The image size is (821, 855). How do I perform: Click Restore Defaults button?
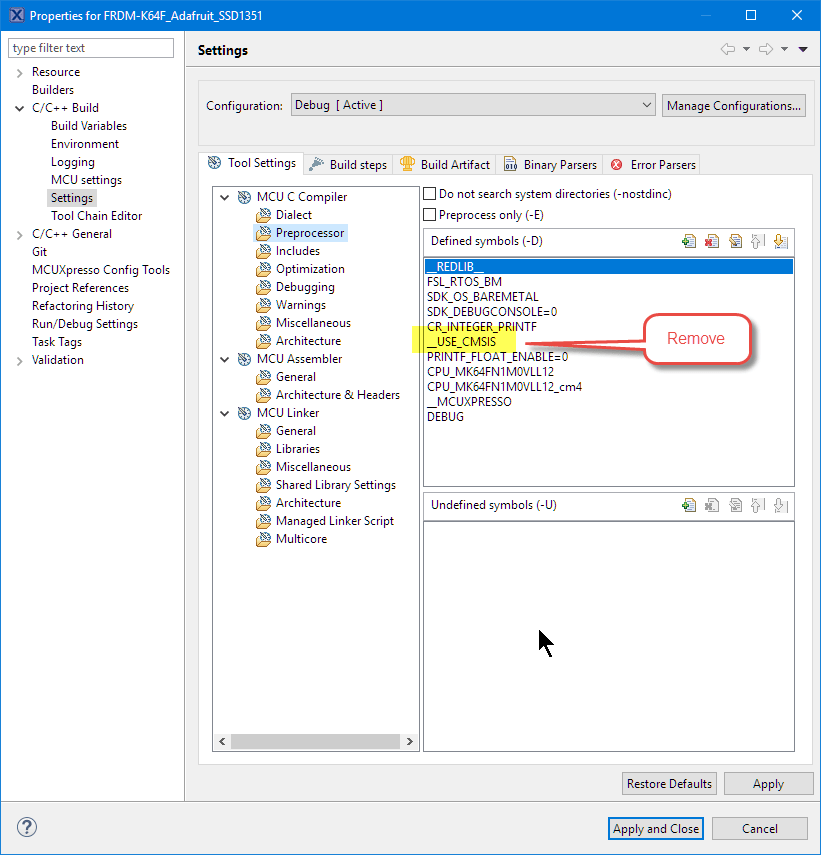tap(668, 783)
